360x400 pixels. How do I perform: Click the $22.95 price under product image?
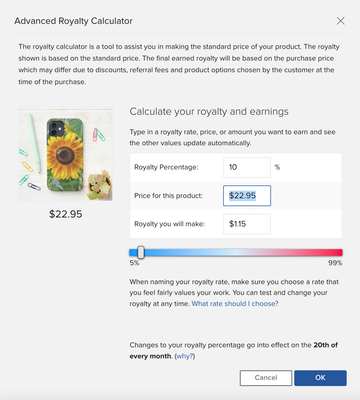pos(66,214)
